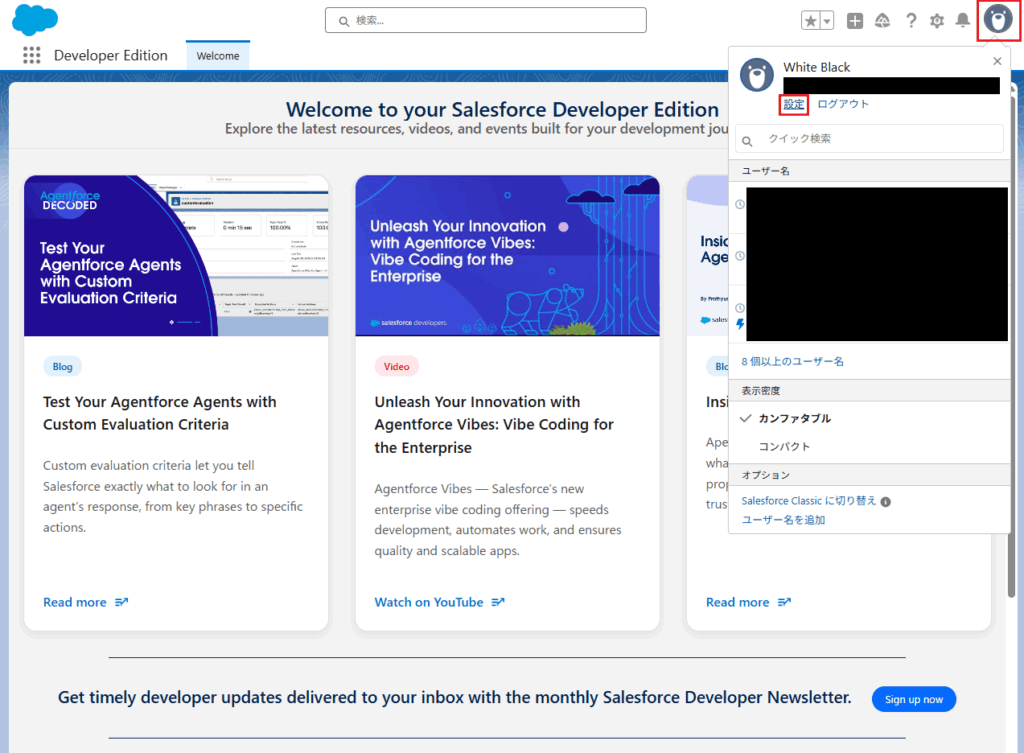The image size is (1024, 753).
Task: Select カンファタブル display density
Action: pos(794,418)
